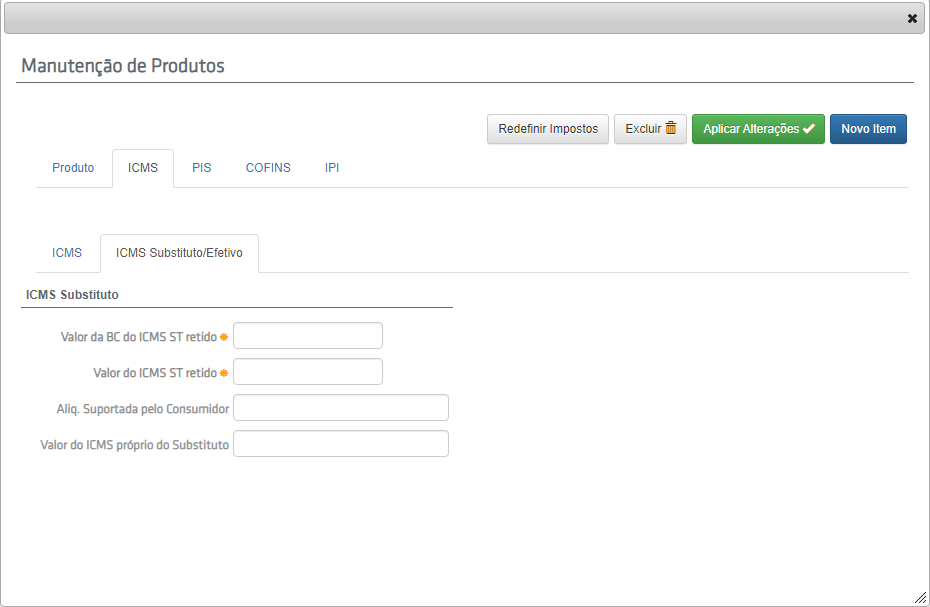Open the PIS tab
The image size is (930, 607).
202,168
